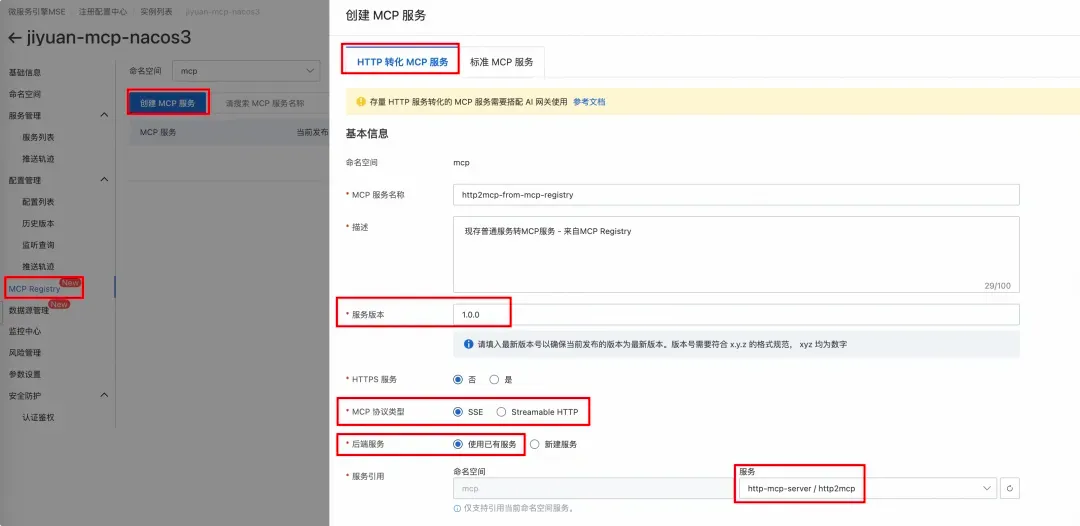Click the info icon beside 仅支持引用当前命名空间服务
Image resolution: width=1080 pixels, height=526 pixels.
457,509
